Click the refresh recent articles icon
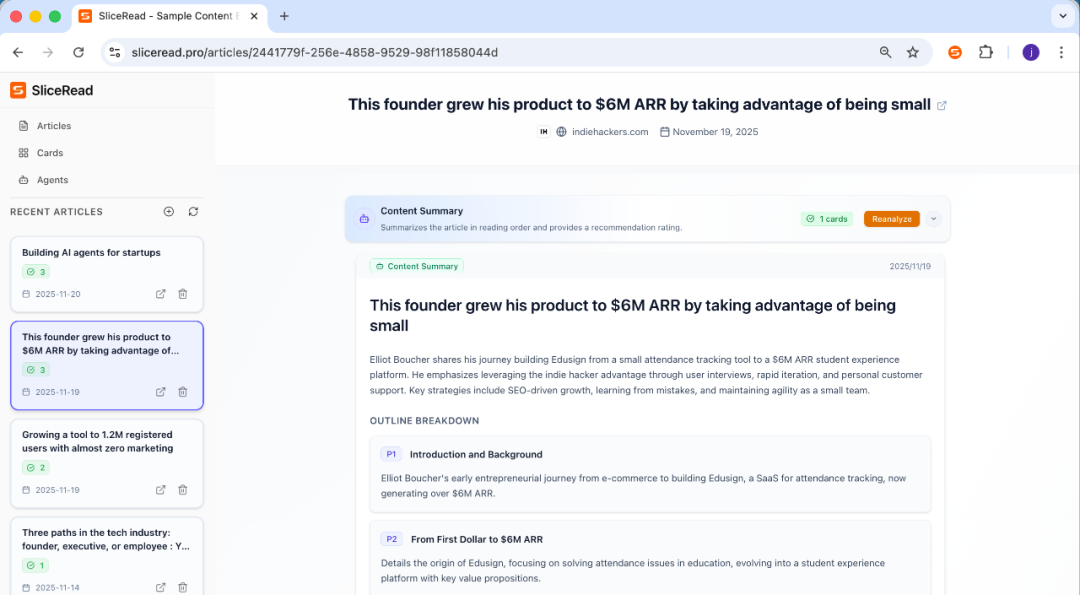The image size is (1080, 595). tap(193, 212)
